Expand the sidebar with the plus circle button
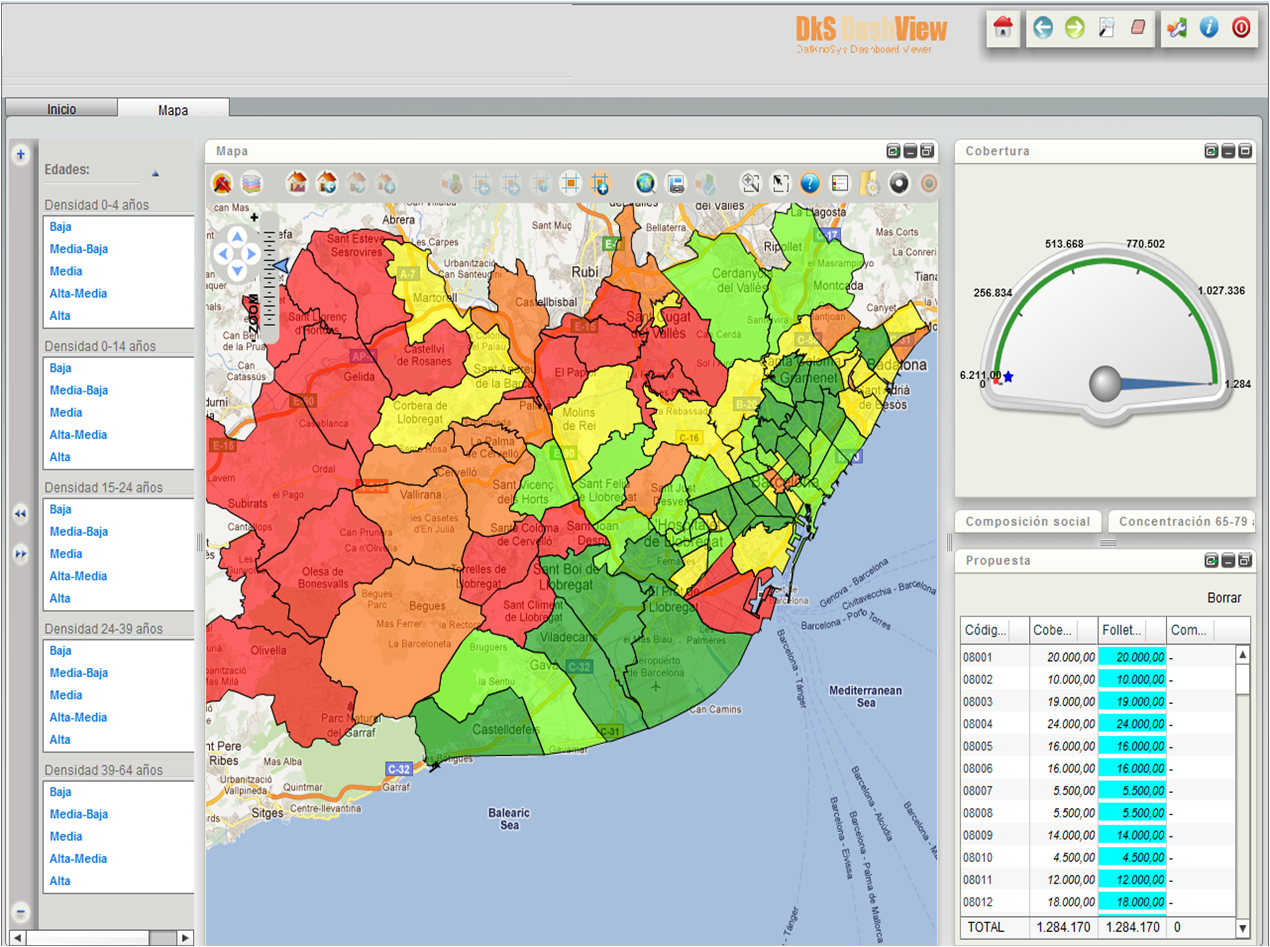 [21, 154]
